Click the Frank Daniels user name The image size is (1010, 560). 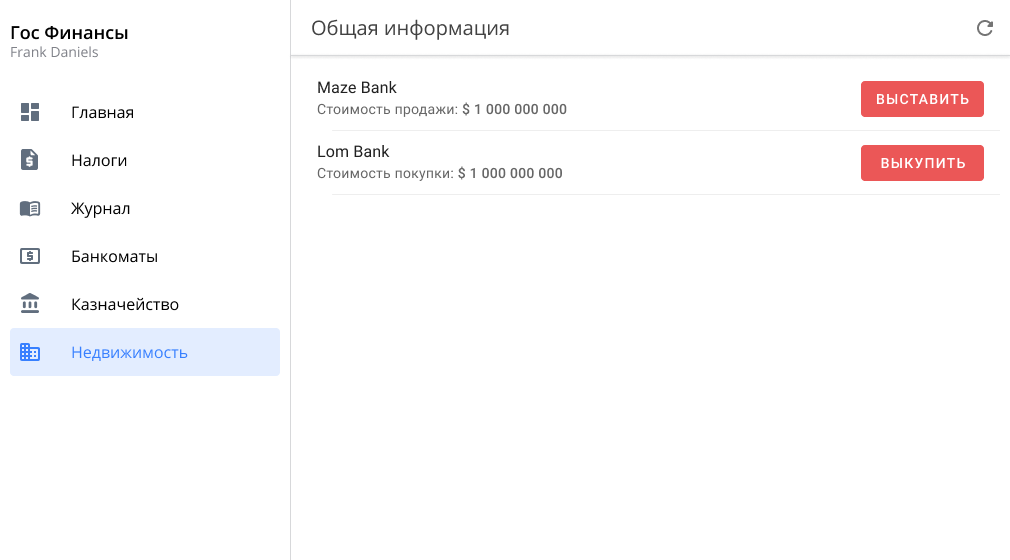tap(54, 52)
